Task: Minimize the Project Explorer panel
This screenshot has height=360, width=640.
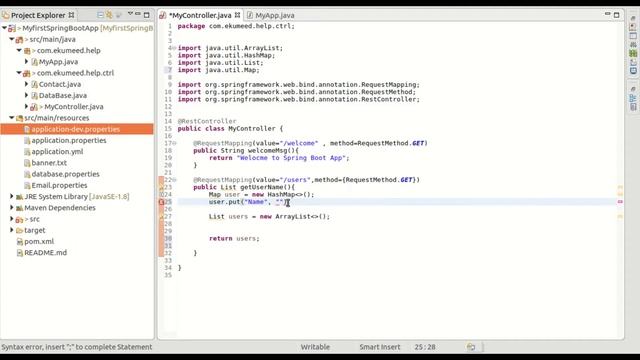Action: [138, 14]
